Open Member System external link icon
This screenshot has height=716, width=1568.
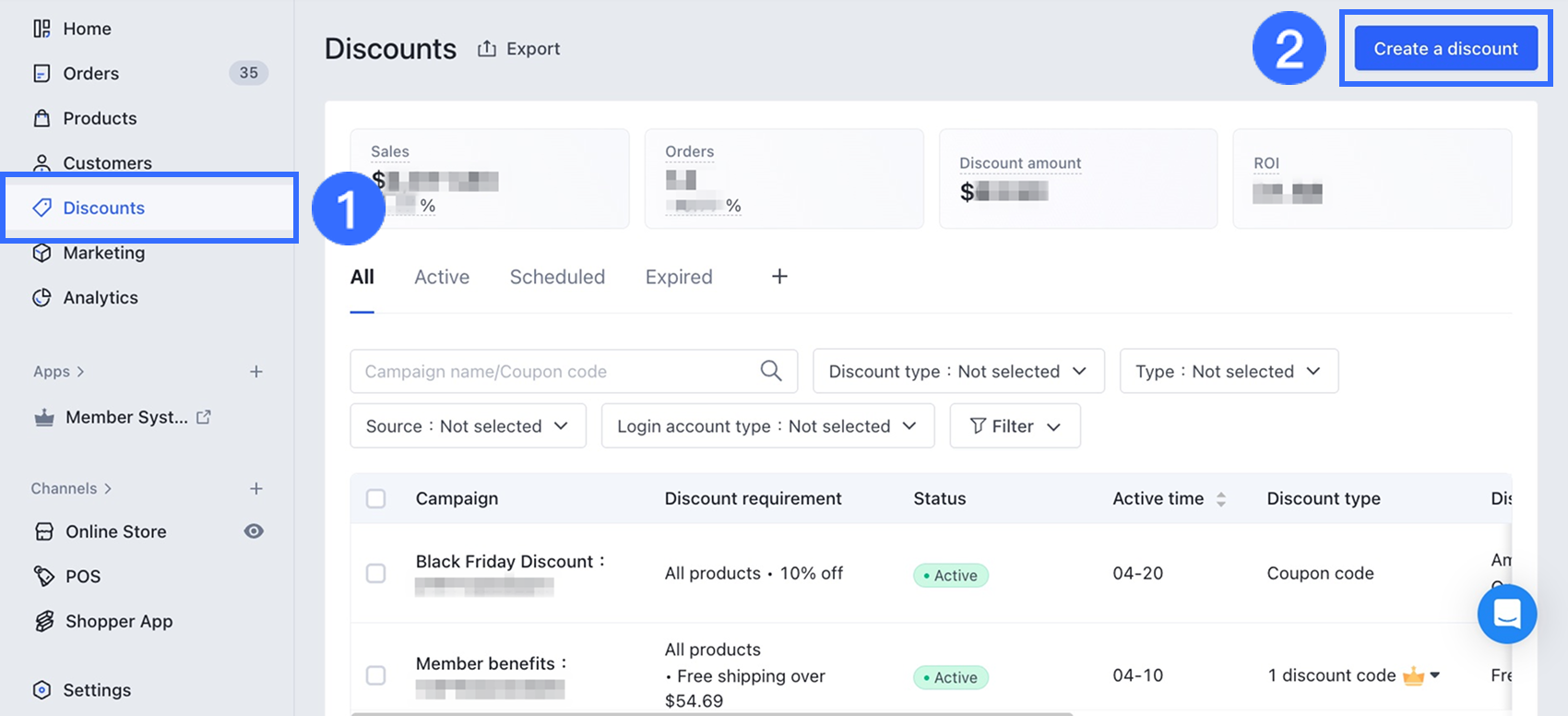click(x=204, y=417)
